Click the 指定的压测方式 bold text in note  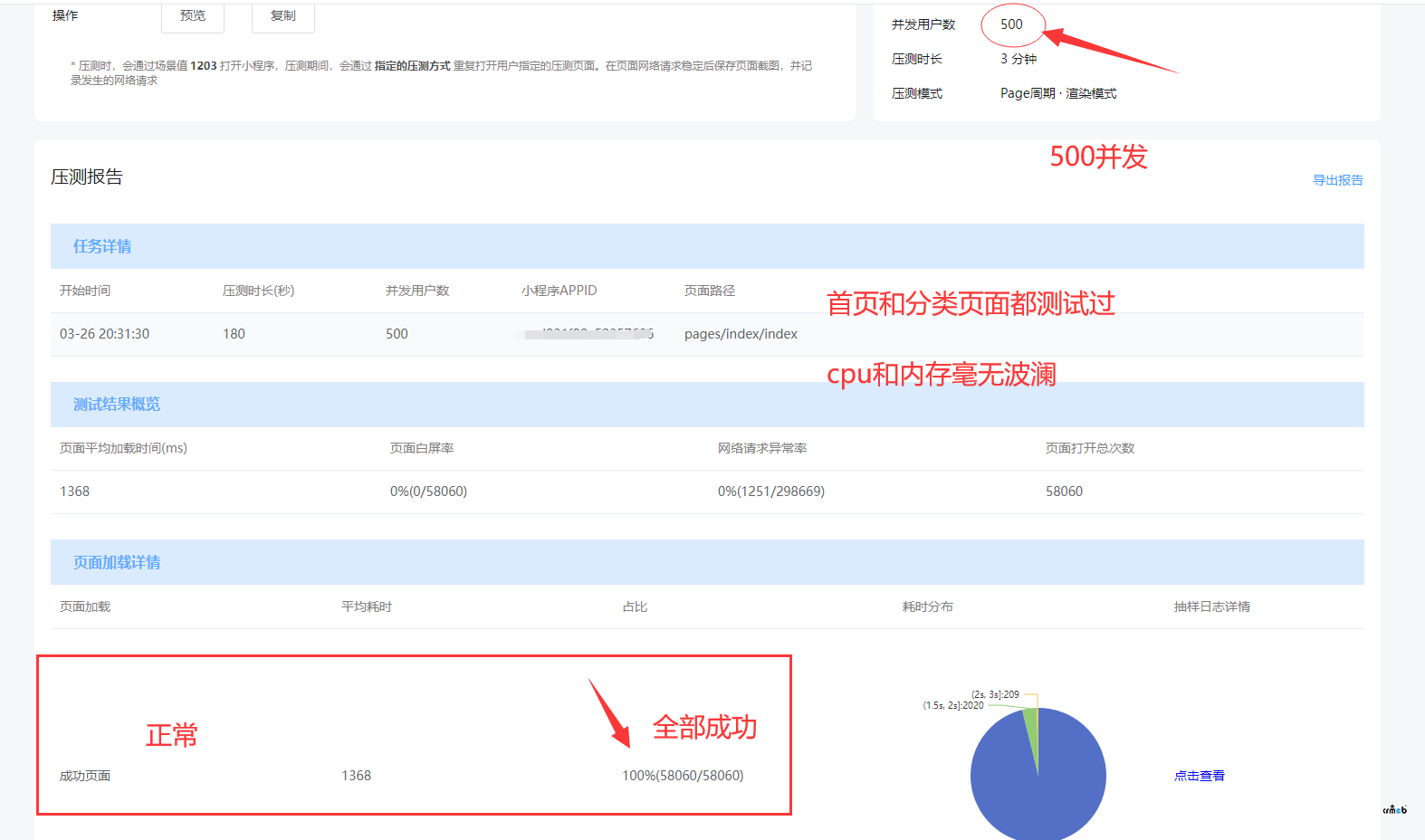point(413,66)
